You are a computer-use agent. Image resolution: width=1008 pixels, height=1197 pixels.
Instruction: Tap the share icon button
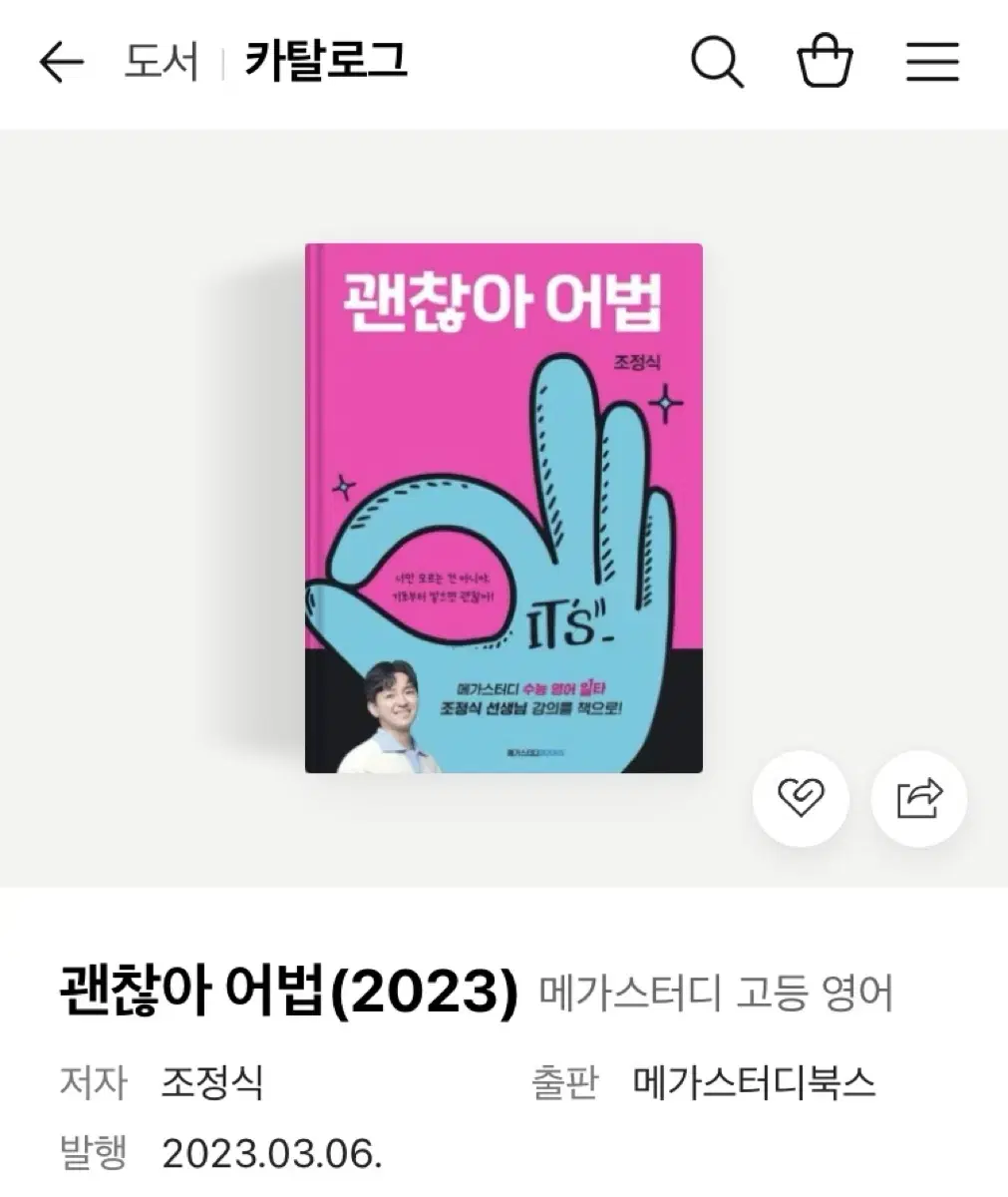pyautogui.click(x=918, y=799)
